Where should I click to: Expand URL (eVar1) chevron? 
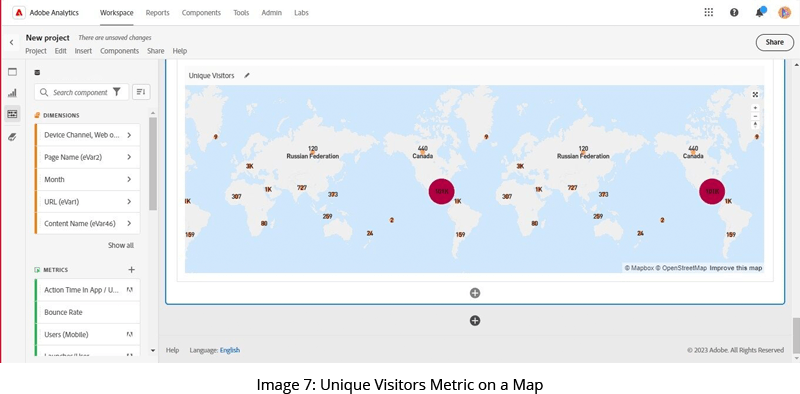tap(129, 202)
